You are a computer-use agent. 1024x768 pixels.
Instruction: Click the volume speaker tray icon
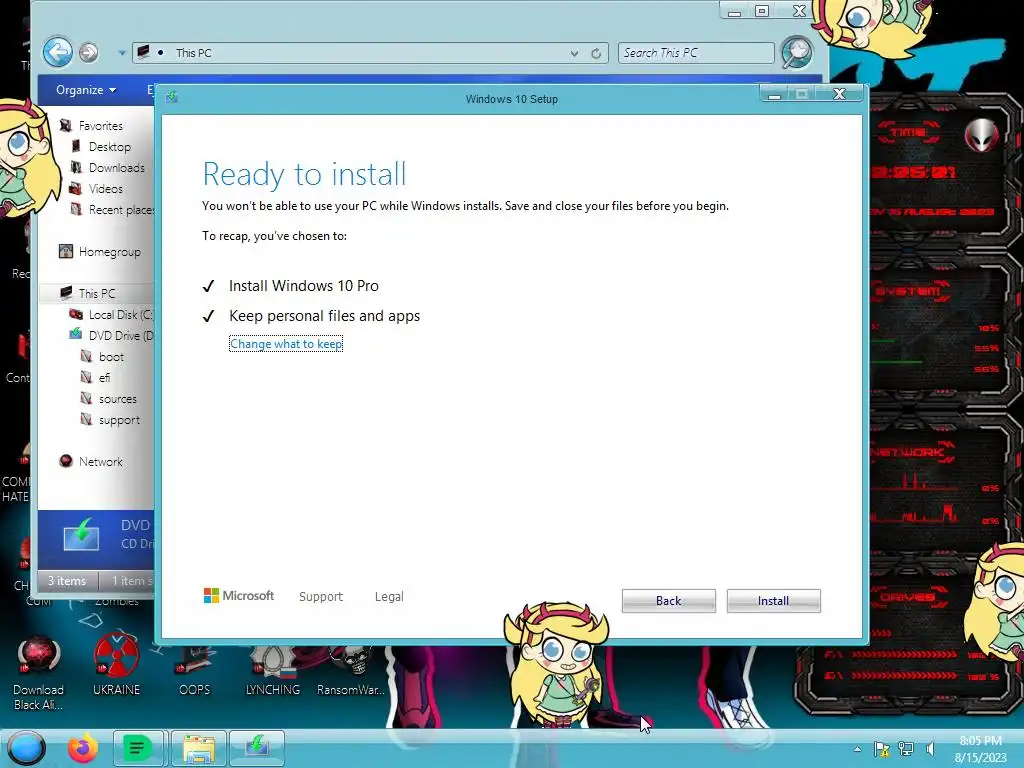tap(930, 749)
